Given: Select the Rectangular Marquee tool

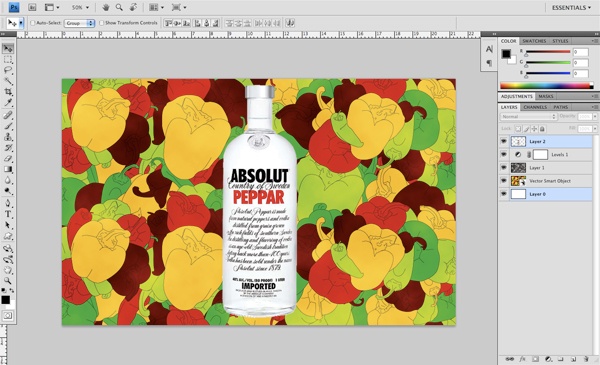Looking at the screenshot, I should pos(8,60).
